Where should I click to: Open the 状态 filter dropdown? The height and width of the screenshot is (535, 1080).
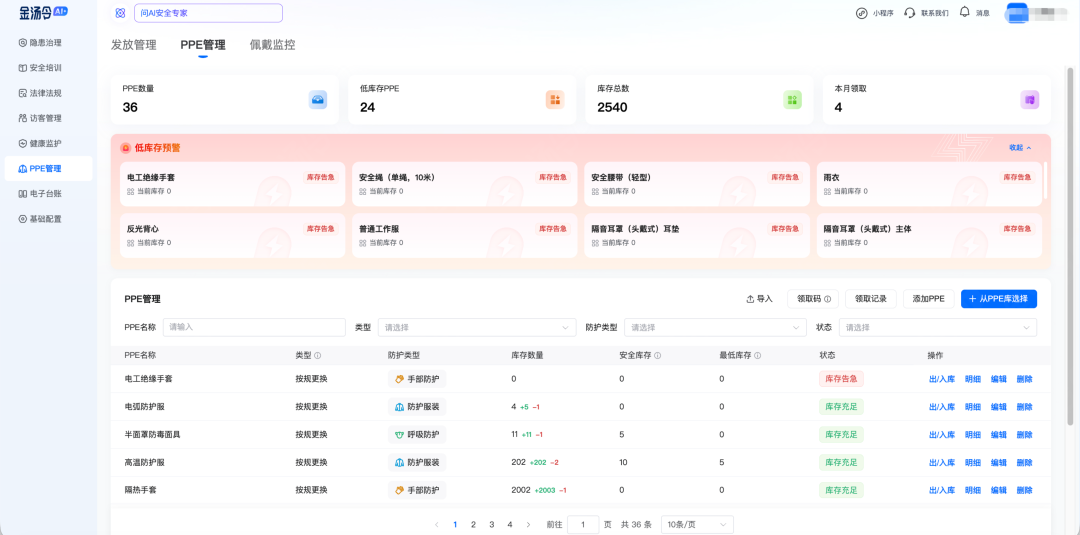tap(939, 328)
